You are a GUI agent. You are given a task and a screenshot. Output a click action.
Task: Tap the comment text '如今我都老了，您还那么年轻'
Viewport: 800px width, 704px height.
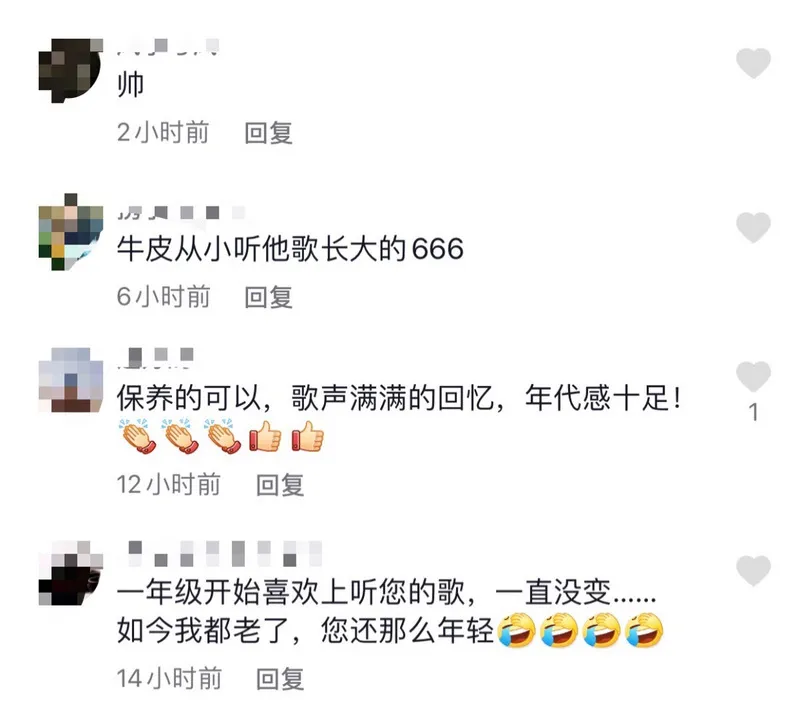305,631
